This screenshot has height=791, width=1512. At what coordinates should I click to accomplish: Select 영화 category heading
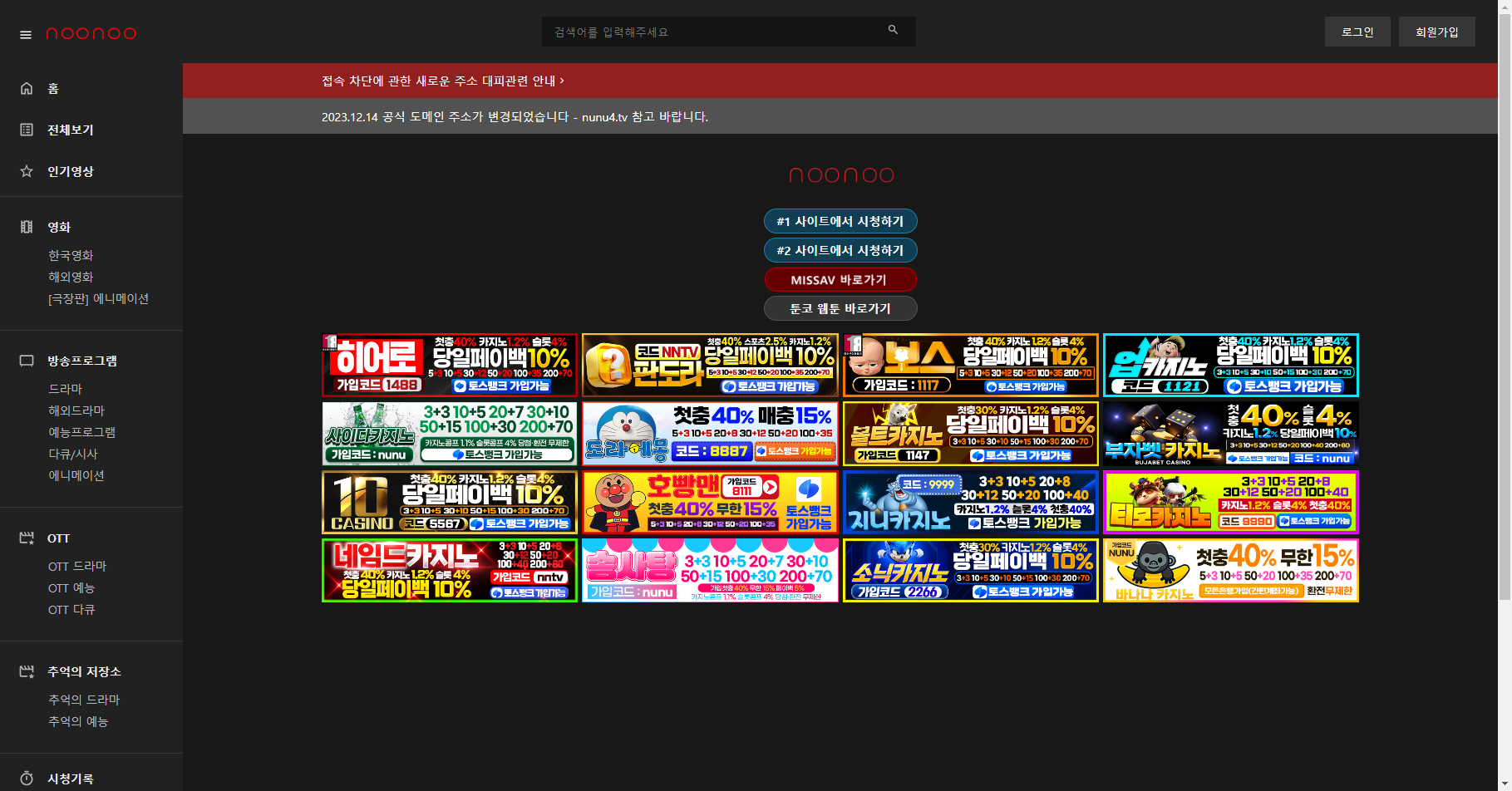[x=59, y=227]
